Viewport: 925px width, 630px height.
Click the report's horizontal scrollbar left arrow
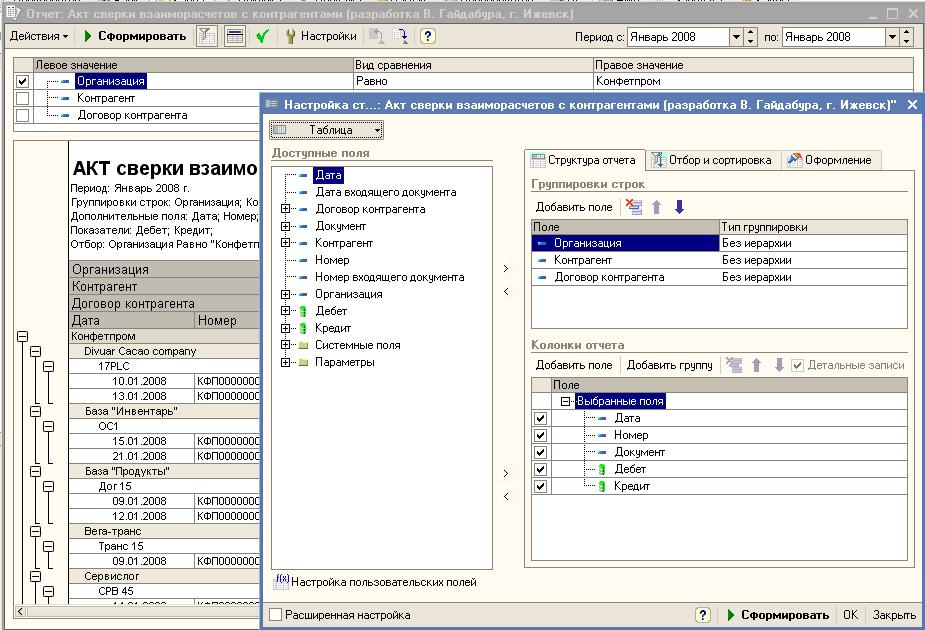[20, 612]
